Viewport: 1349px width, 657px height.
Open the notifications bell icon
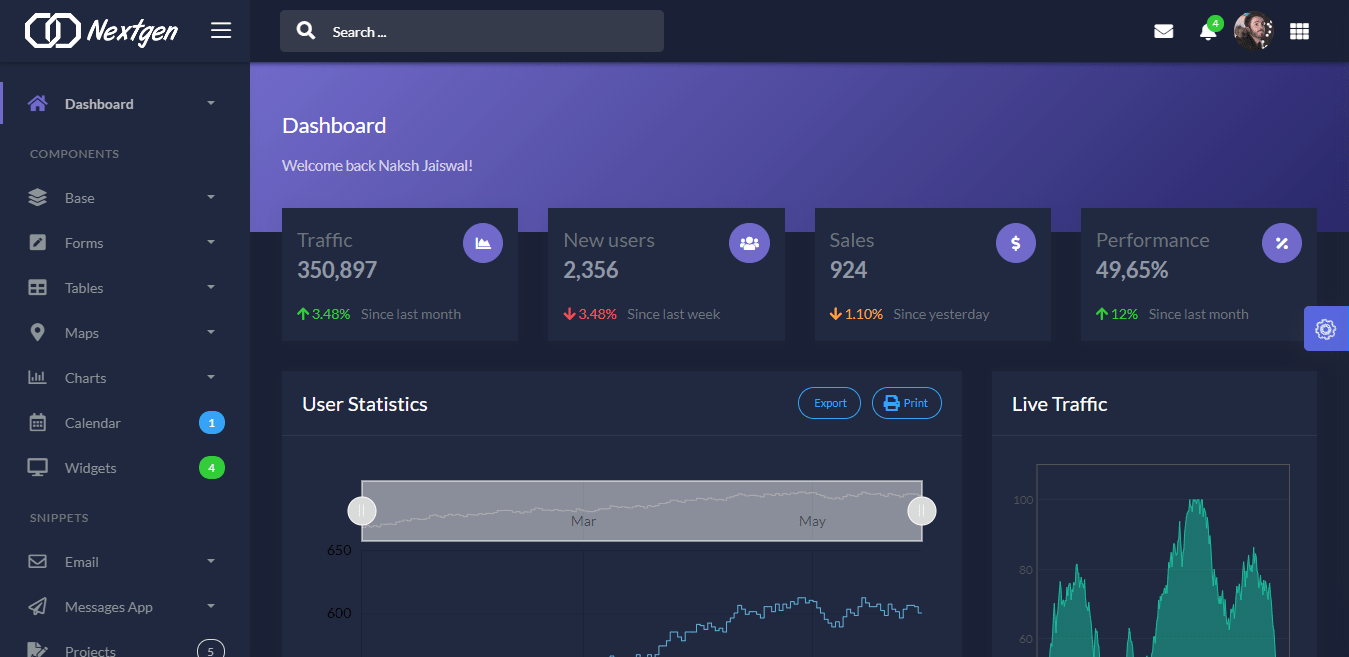(x=1206, y=31)
